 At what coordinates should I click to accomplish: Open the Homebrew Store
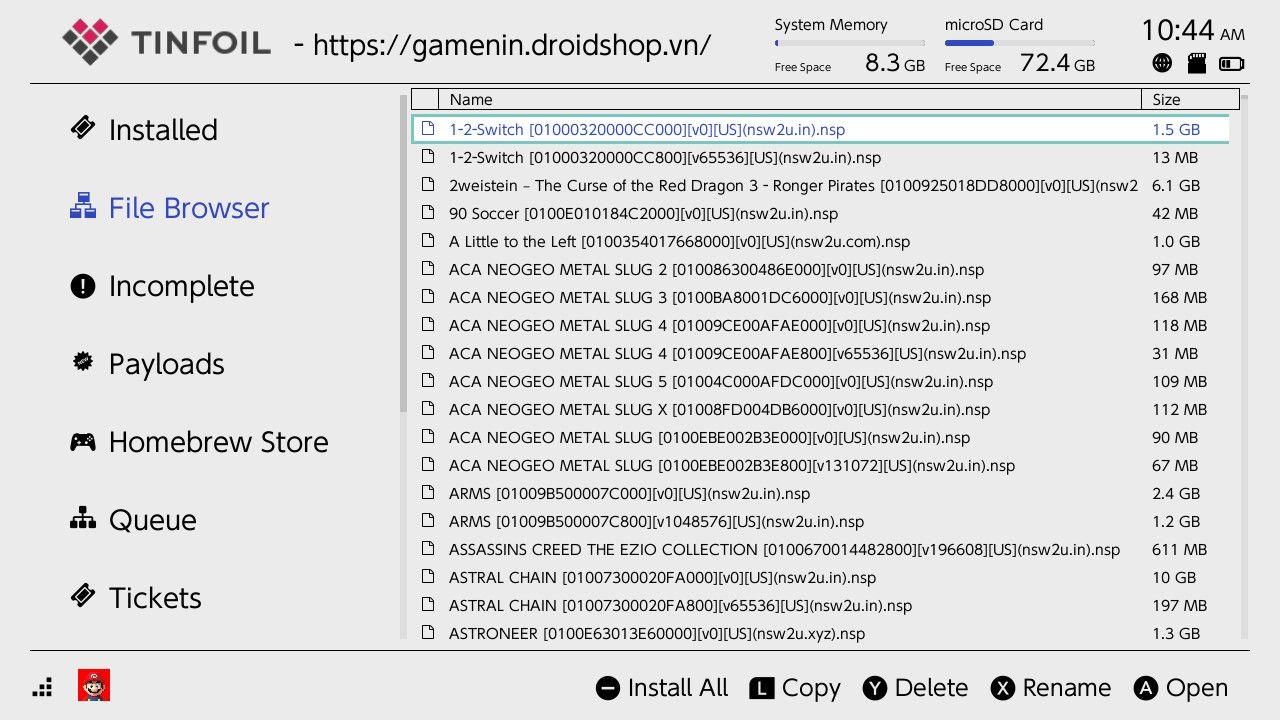tap(219, 442)
